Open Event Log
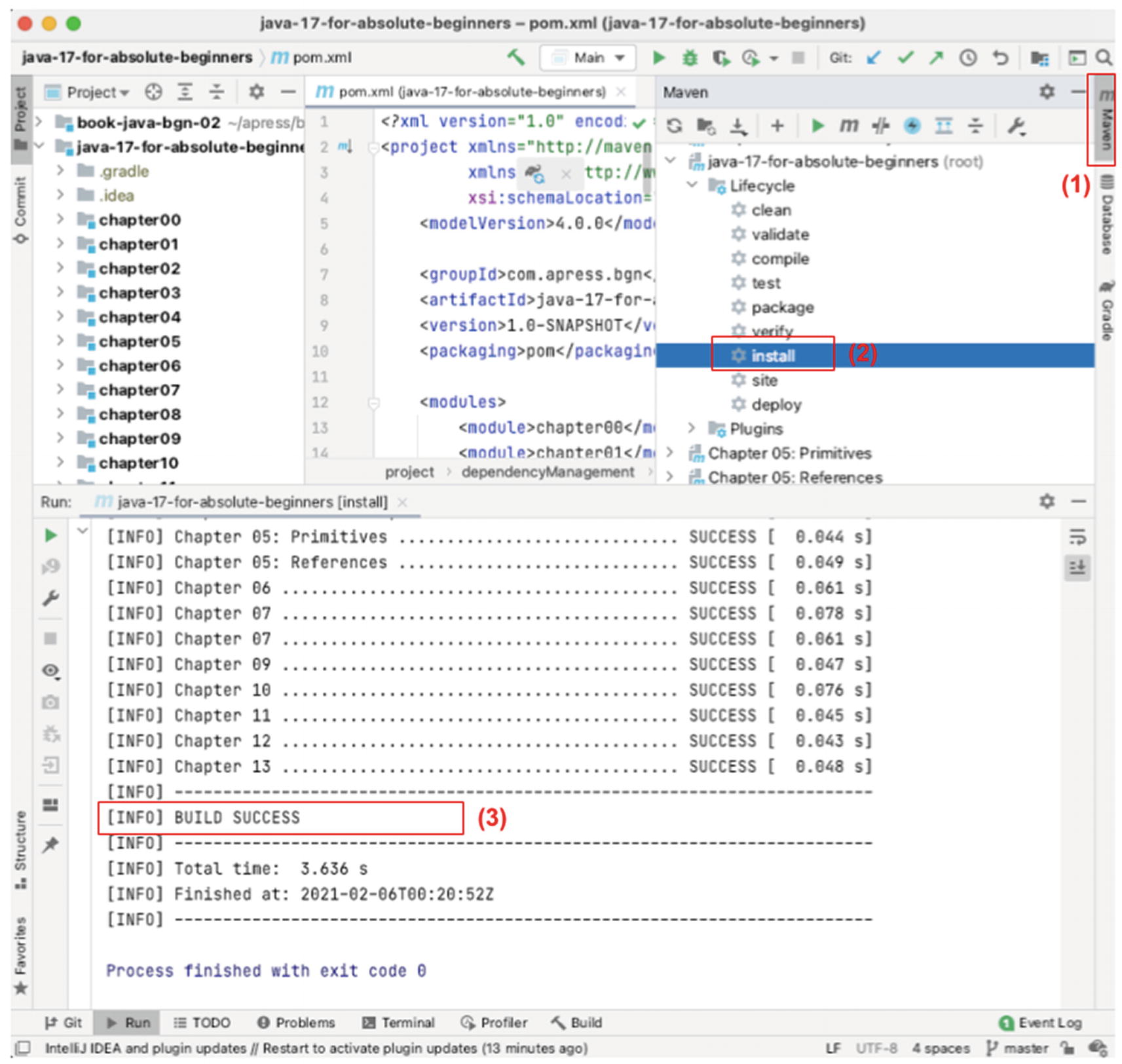The width and height of the screenshot is (1122, 1064). [1040, 1023]
